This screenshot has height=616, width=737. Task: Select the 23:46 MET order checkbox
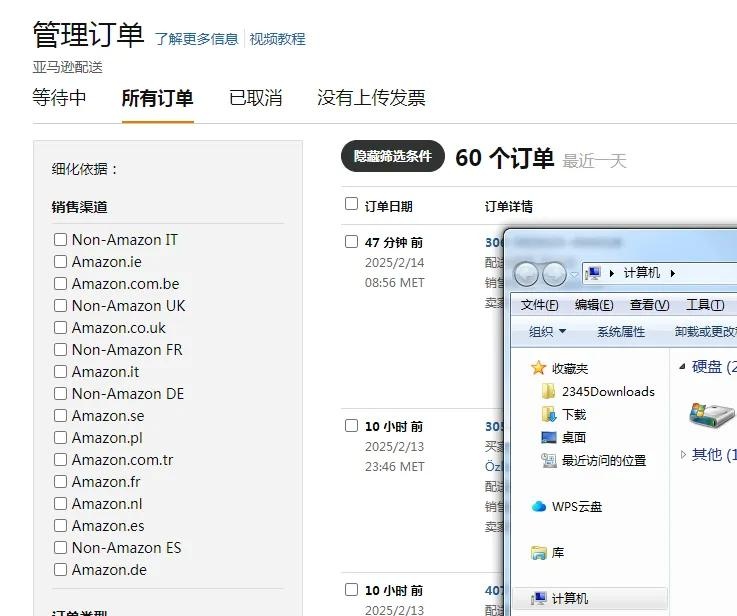[x=351, y=426]
